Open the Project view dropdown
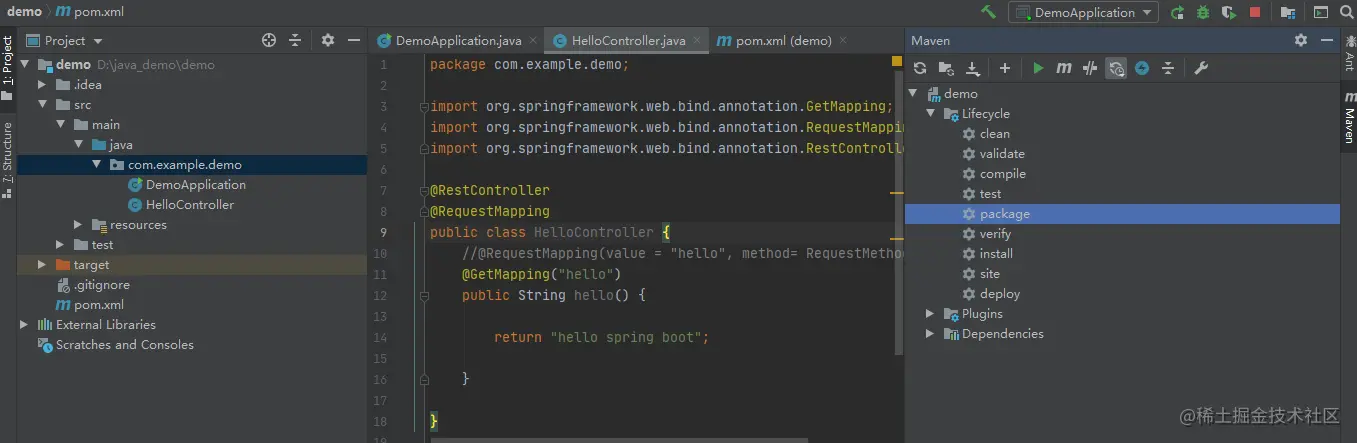 (65, 40)
